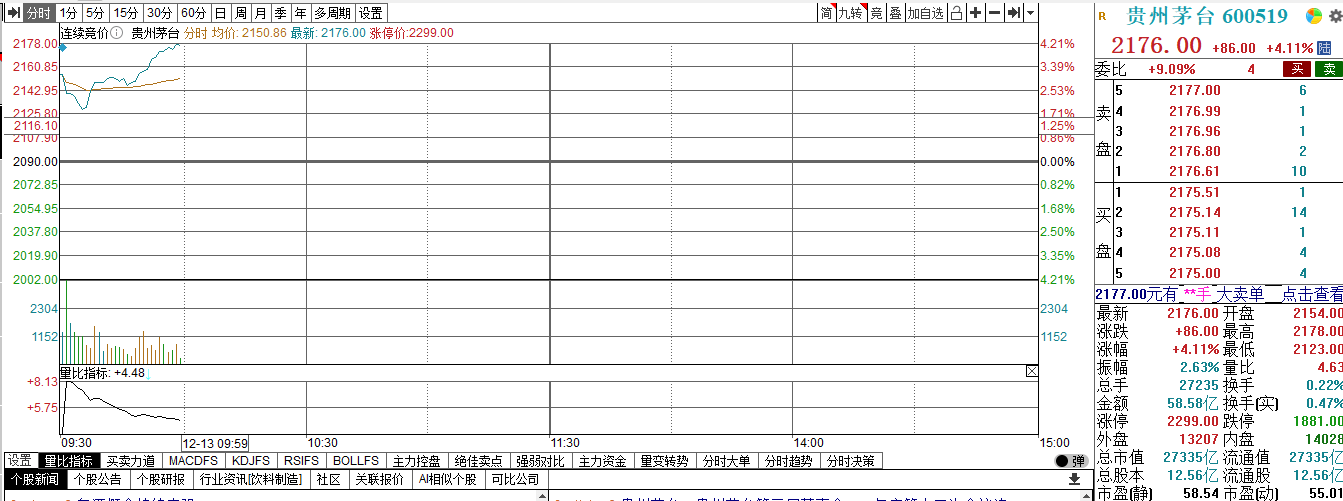This screenshot has height=501, width=1343.
Task: Select the 1分 period tab
Action: point(67,13)
